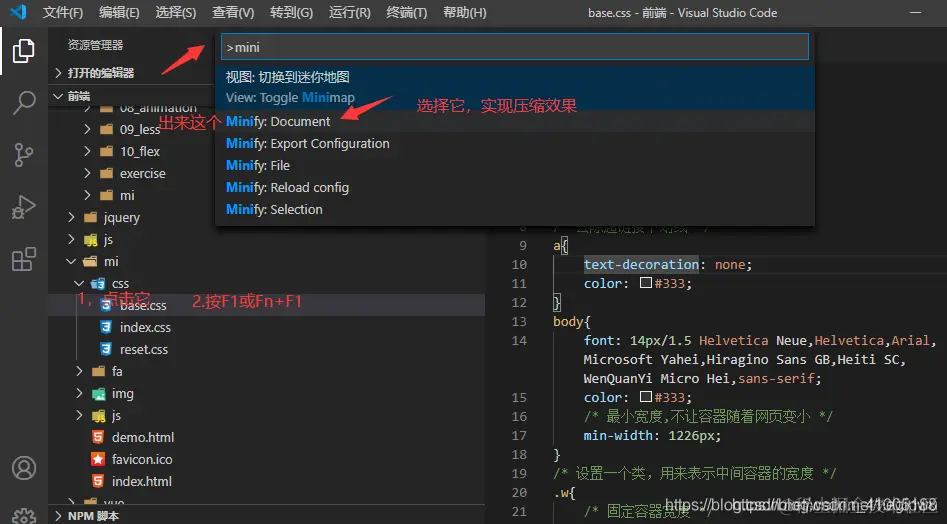The width and height of the screenshot is (947, 524).
Task: Click the favicon.ico star icon
Action: point(98,459)
